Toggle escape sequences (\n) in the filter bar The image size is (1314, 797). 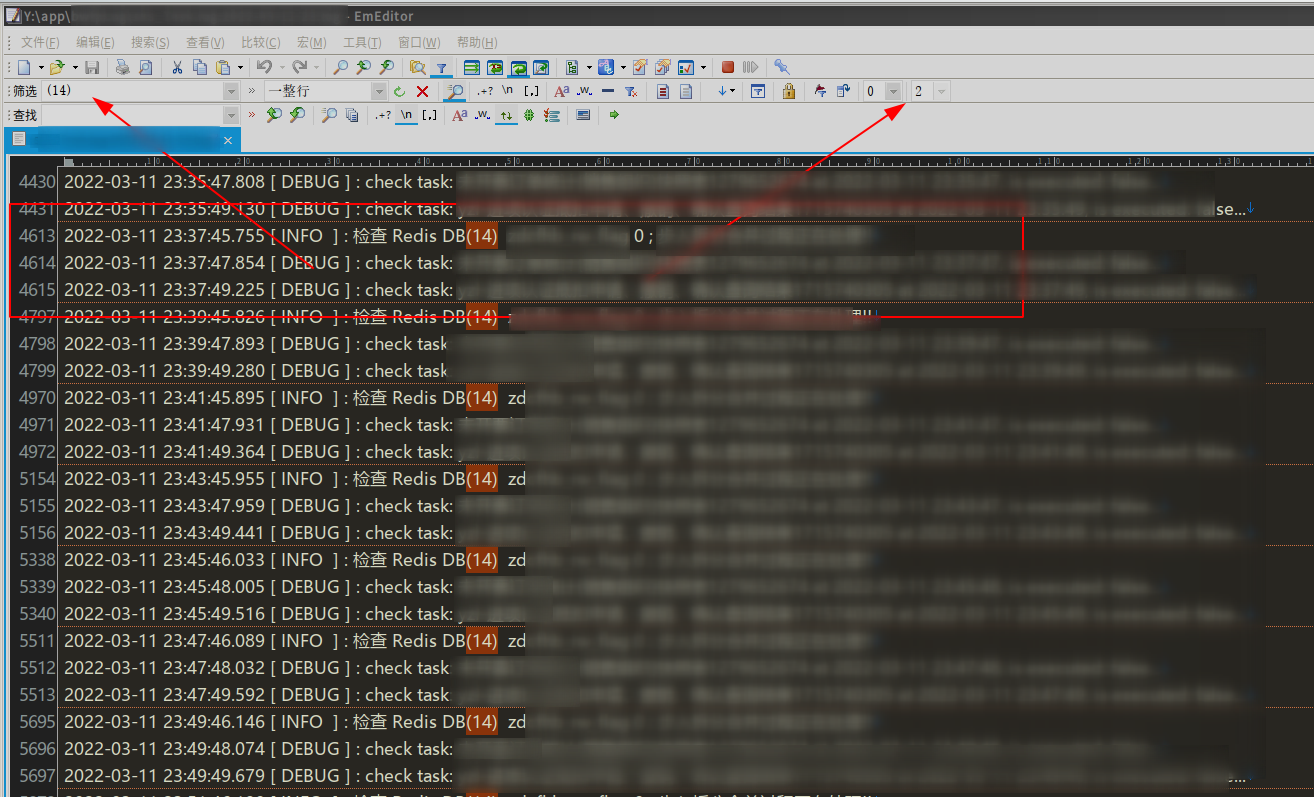tap(508, 91)
